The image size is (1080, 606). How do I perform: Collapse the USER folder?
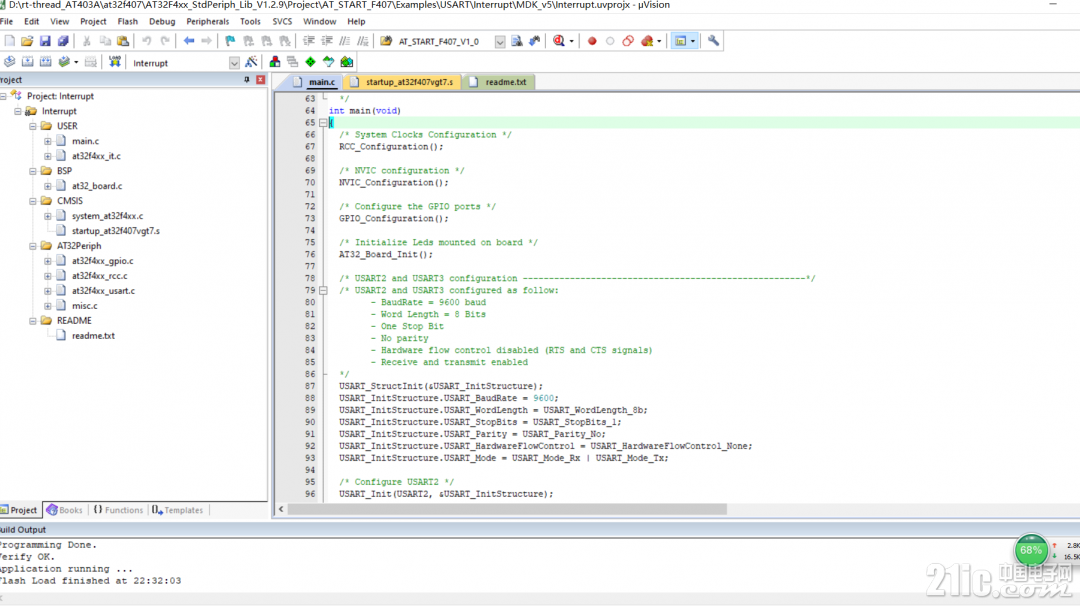(x=32, y=126)
